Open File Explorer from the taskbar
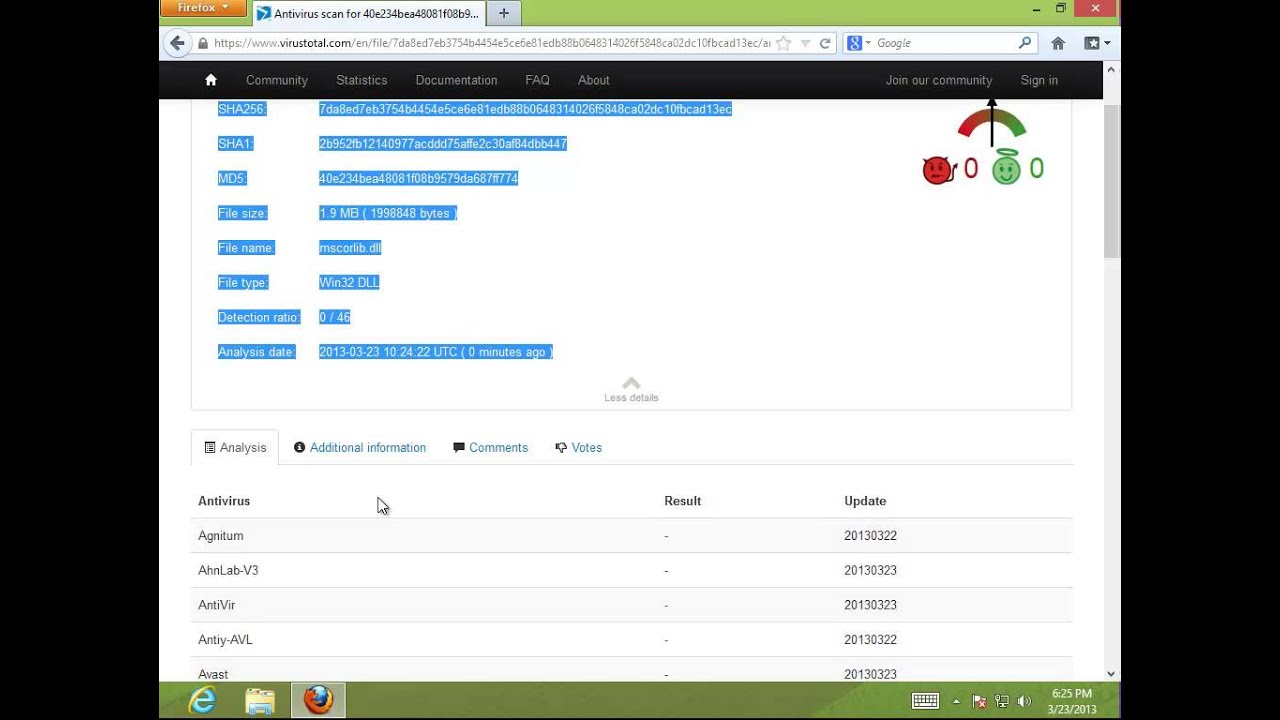The image size is (1280, 720). click(x=260, y=701)
